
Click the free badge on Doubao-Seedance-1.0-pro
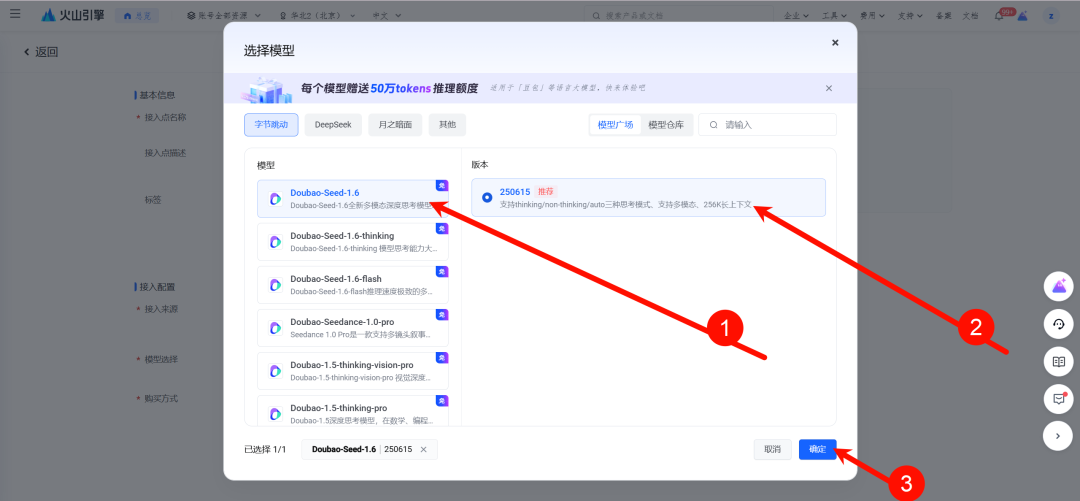[x=442, y=314]
